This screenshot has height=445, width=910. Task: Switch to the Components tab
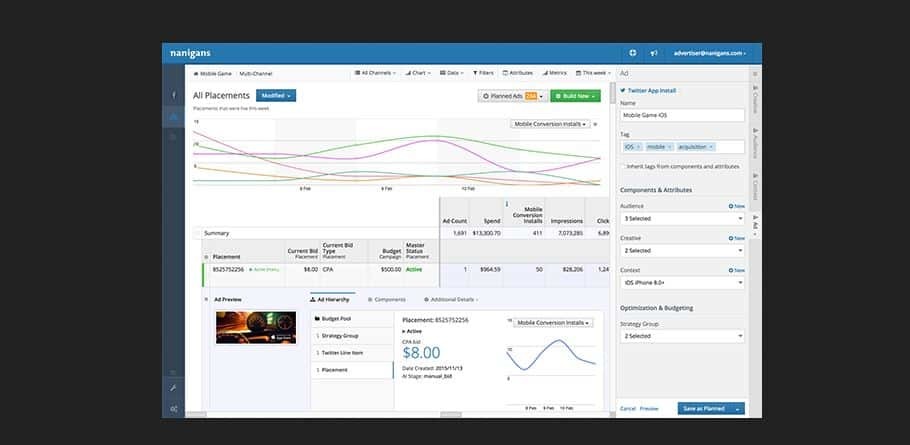click(x=387, y=299)
